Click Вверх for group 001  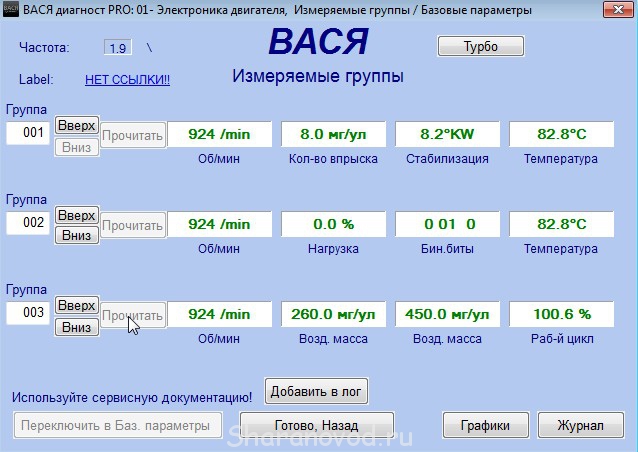pyautogui.click(x=77, y=126)
